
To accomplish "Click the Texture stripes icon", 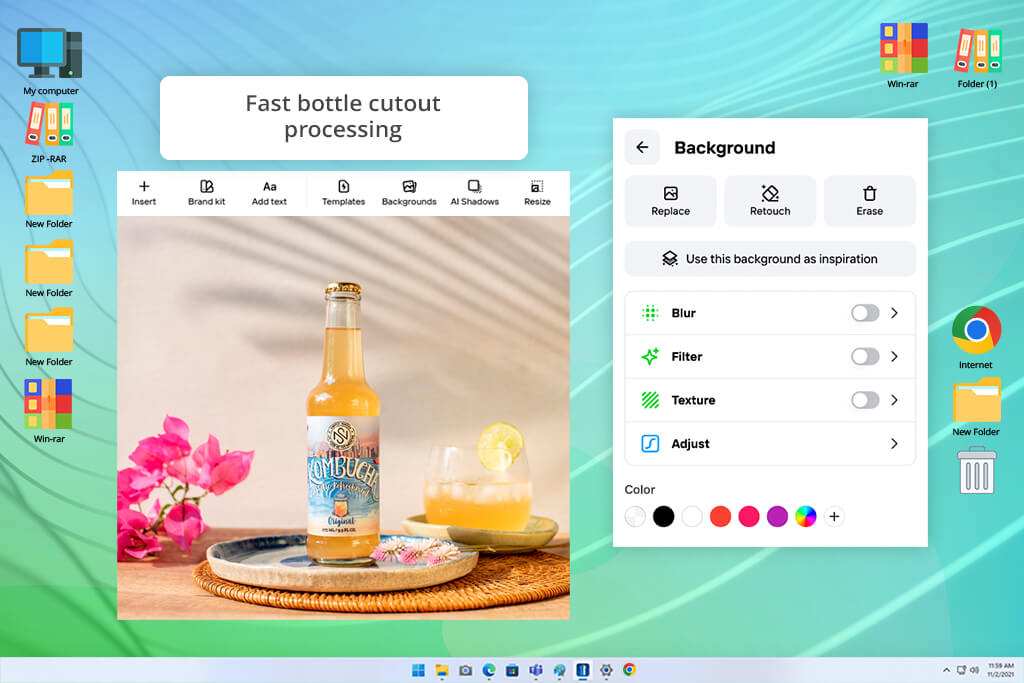I will [650, 400].
